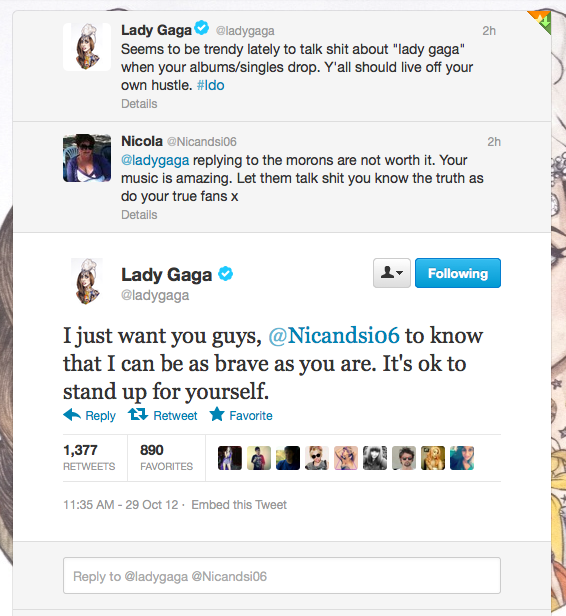The height and width of the screenshot is (616, 566).
Task: Open the first retweeter avatar thumbnail
Action: pyautogui.click(x=230, y=458)
